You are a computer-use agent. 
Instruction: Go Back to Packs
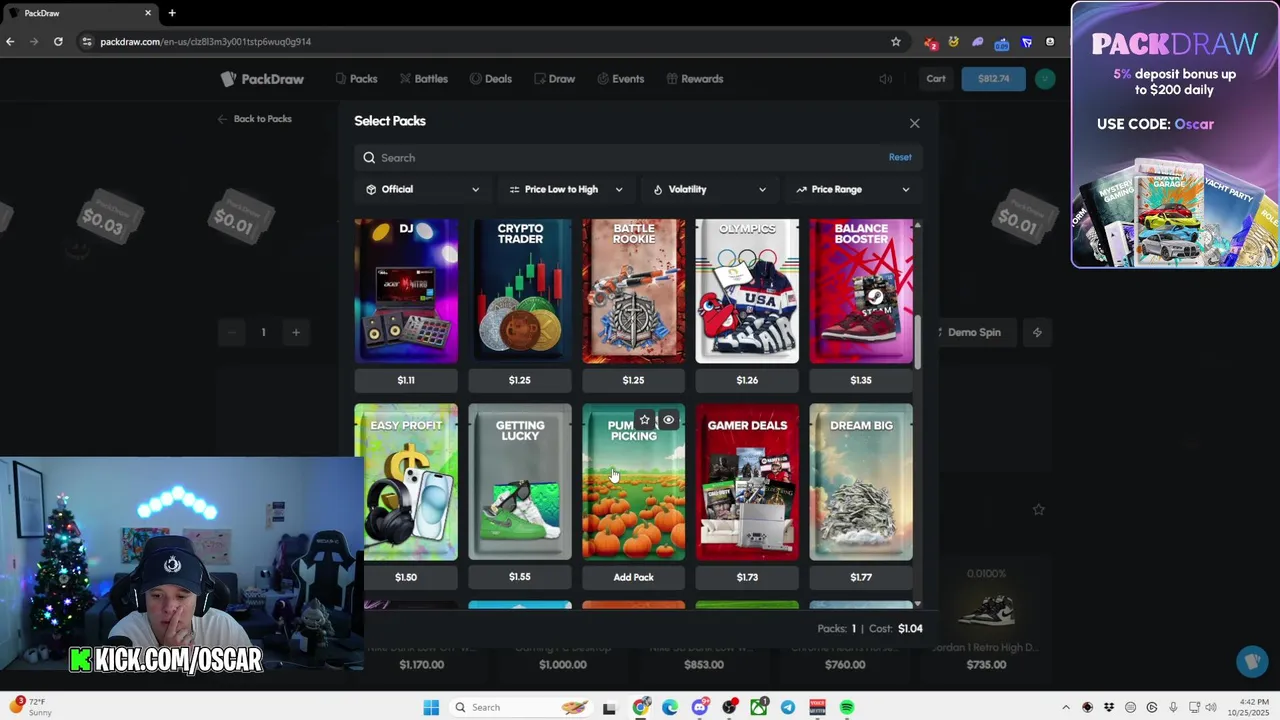(255, 119)
